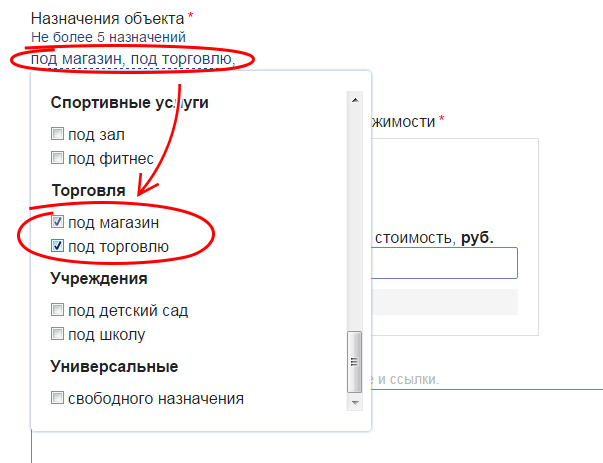Click the 'под детский сад' option label
This screenshot has height=463, width=603.
coord(128,310)
